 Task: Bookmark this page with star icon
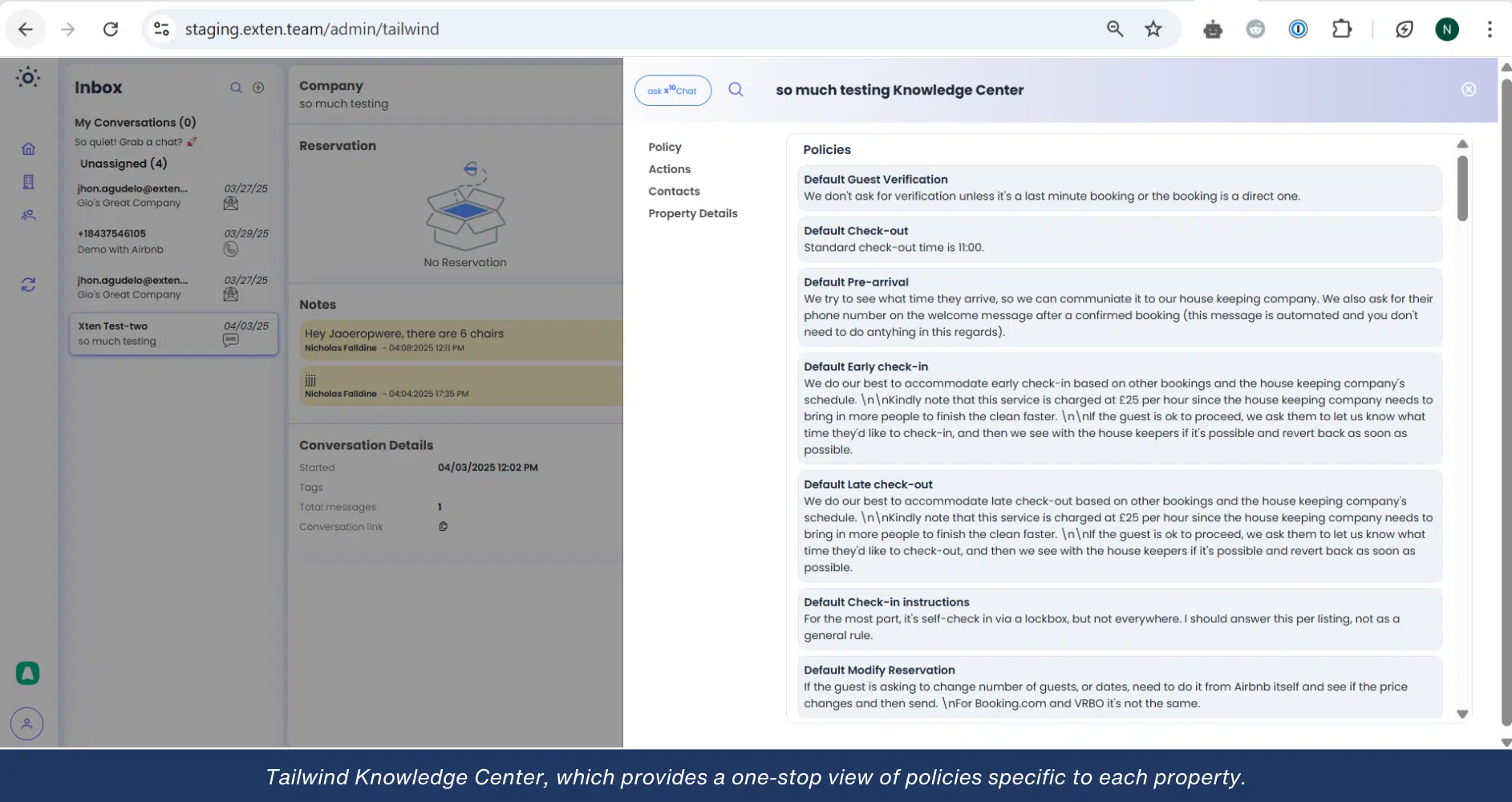click(1153, 30)
